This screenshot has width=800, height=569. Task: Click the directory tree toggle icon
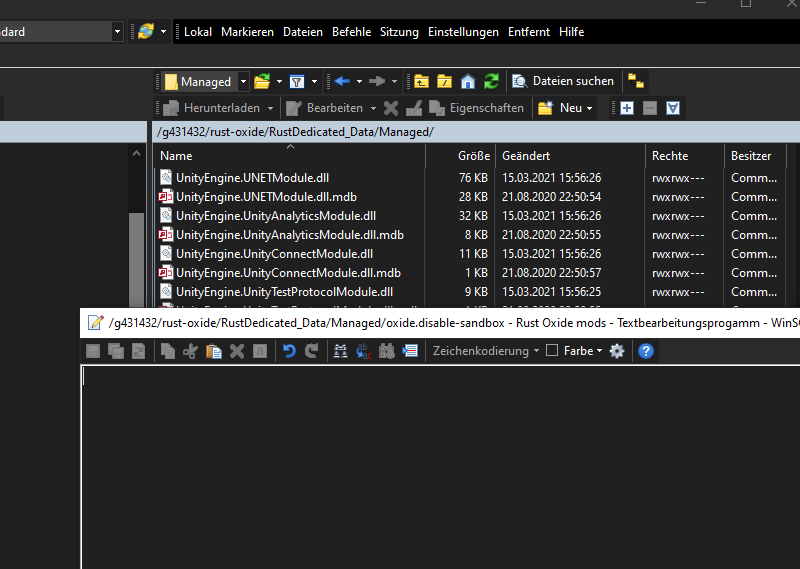point(636,81)
